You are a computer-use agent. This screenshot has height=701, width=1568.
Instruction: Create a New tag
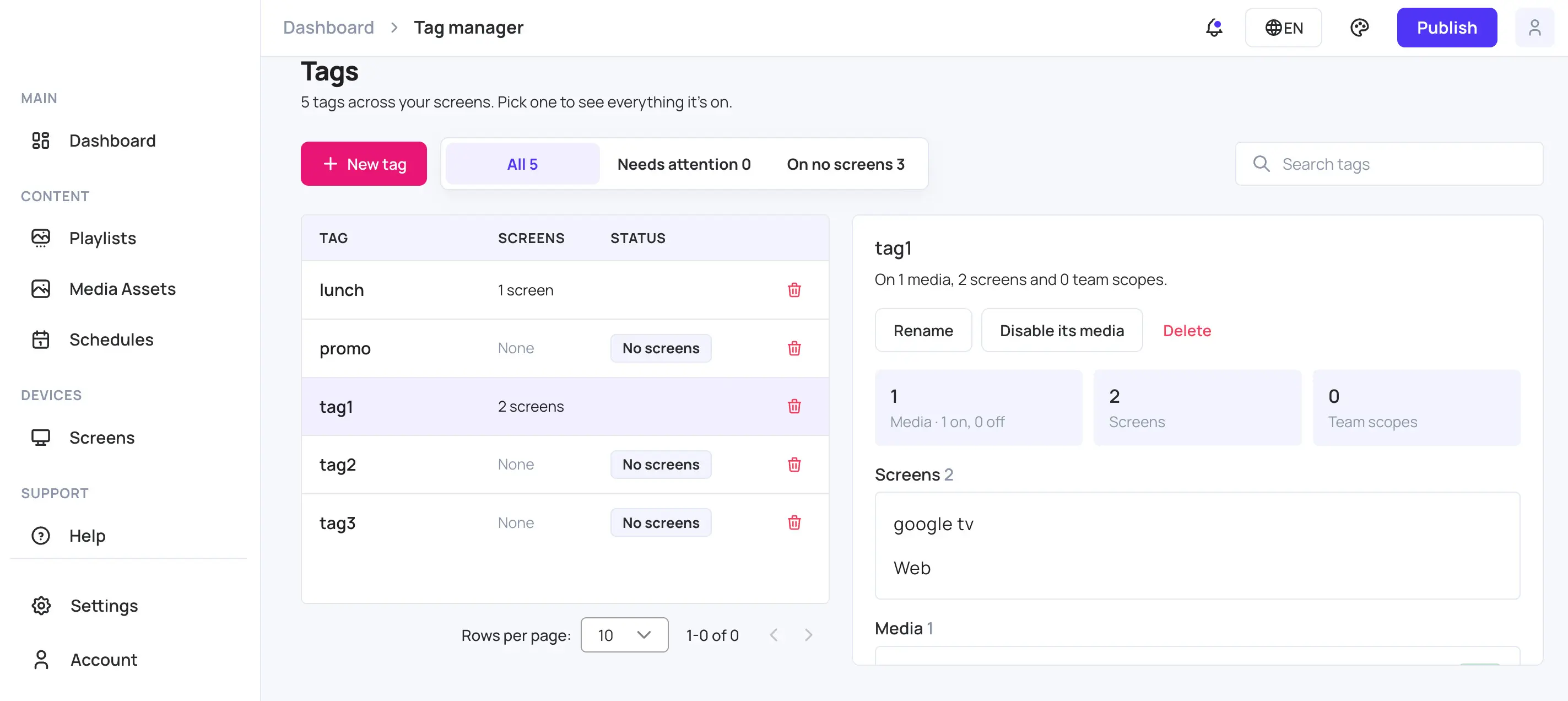pyautogui.click(x=364, y=164)
